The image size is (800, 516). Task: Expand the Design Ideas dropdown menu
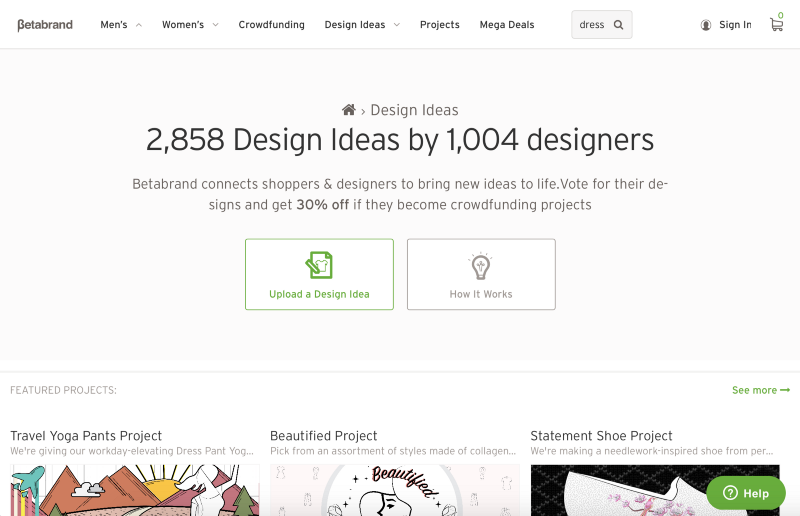click(x=362, y=25)
